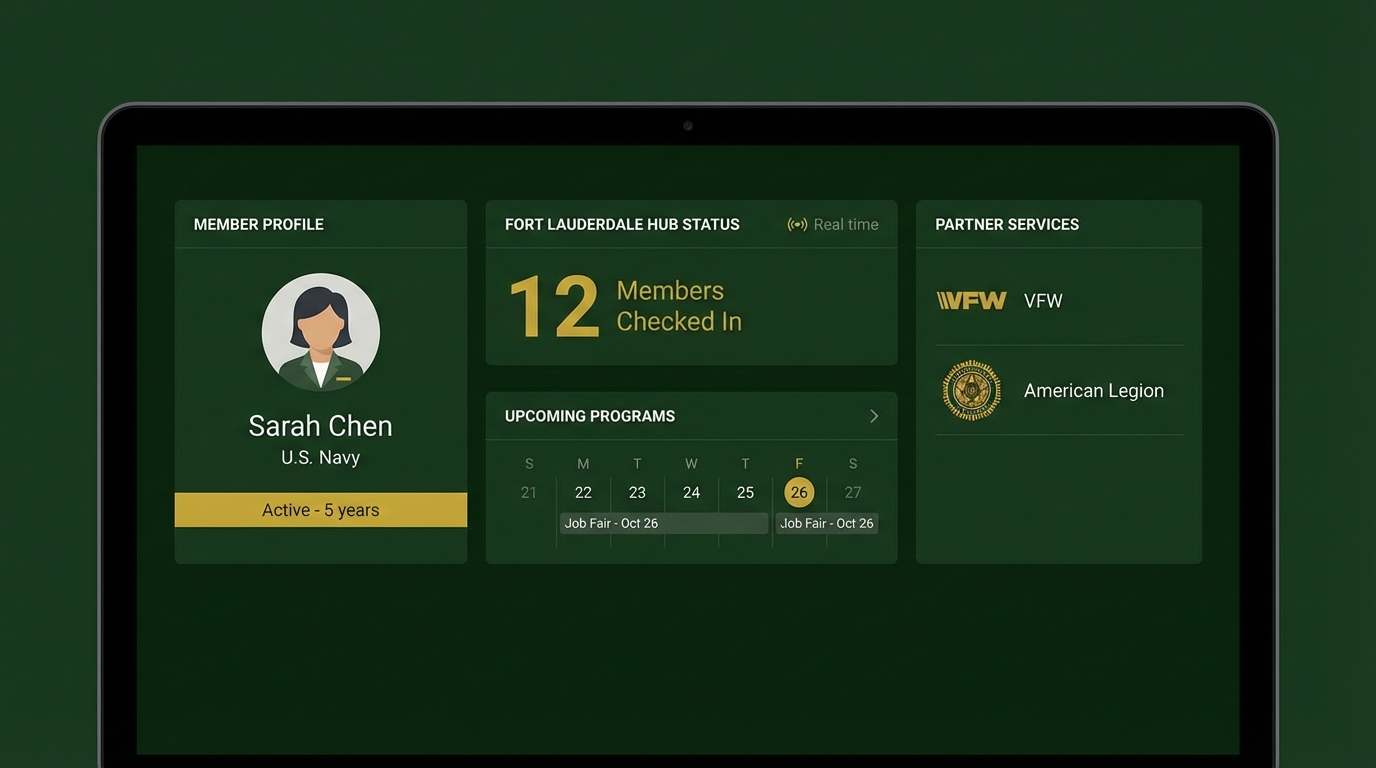Click the Sarah Chen name text
The height and width of the screenshot is (768, 1376).
(321, 426)
